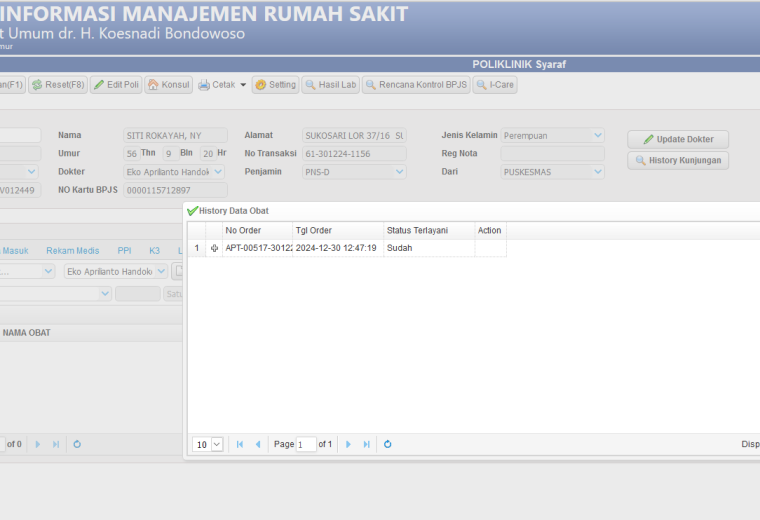Click the Konsul house icon button
The image size is (760, 520).
pyautogui.click(x=169, y=85)
